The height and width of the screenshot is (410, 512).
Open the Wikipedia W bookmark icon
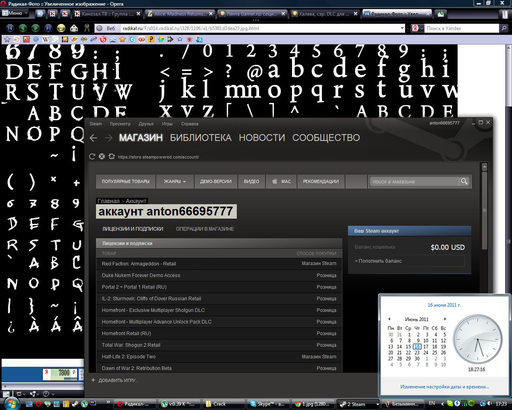click(x=45, y=39)
